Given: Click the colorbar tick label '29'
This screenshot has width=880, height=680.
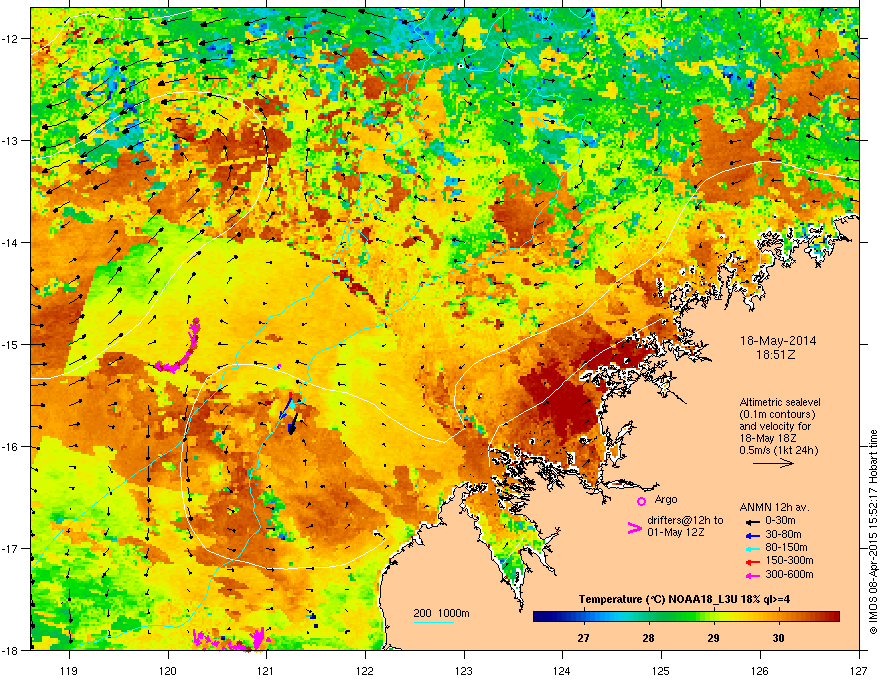Looking at the screenshot, I should pos(713,638).
